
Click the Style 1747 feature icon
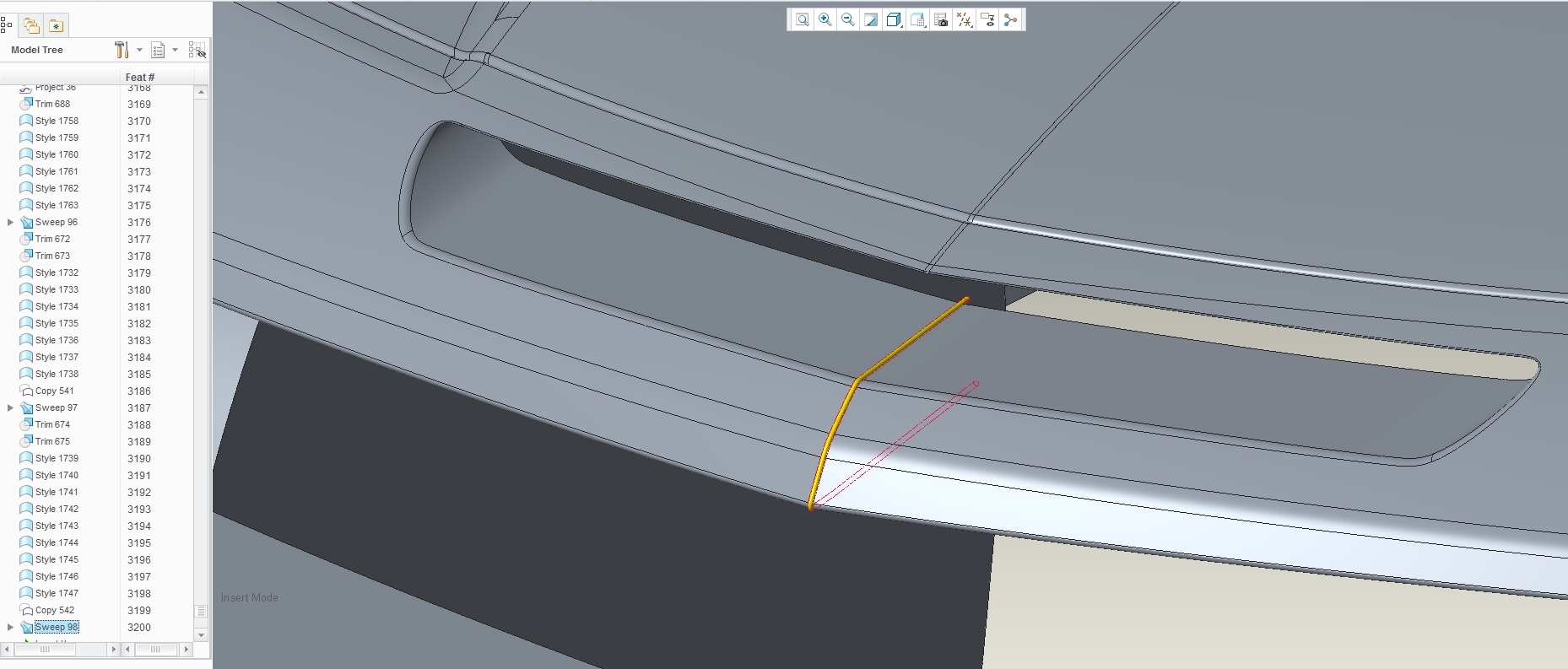26,593
